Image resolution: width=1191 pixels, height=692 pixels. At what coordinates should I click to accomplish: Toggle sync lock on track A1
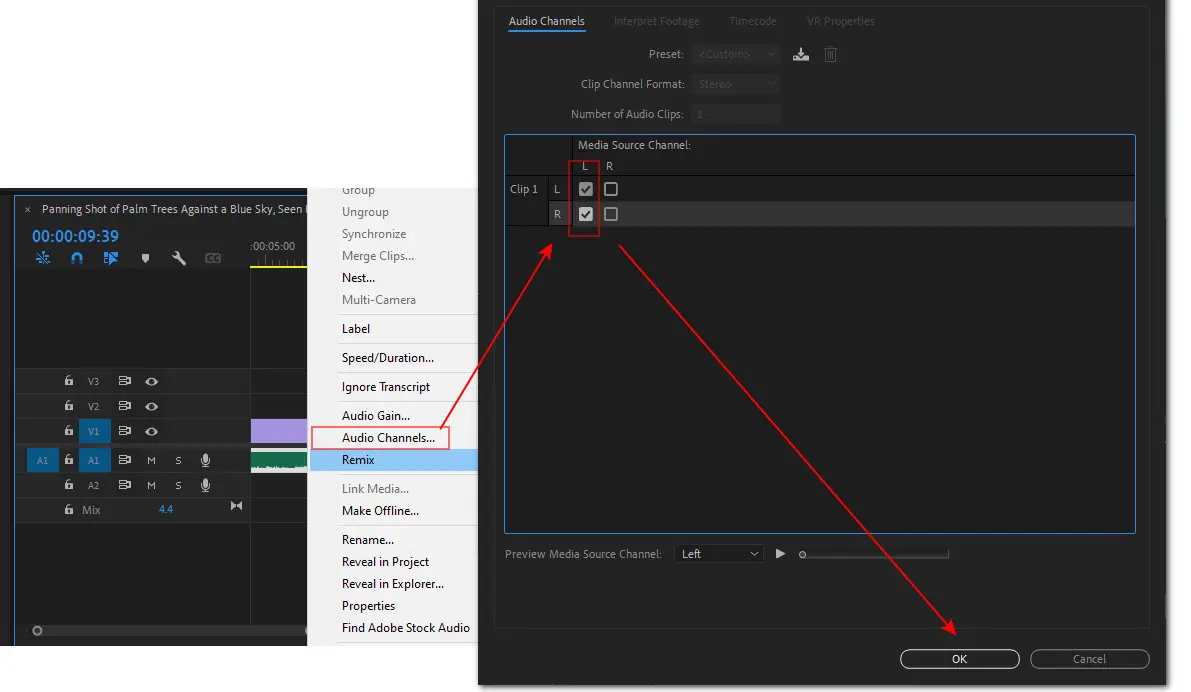tap(125, 460)
